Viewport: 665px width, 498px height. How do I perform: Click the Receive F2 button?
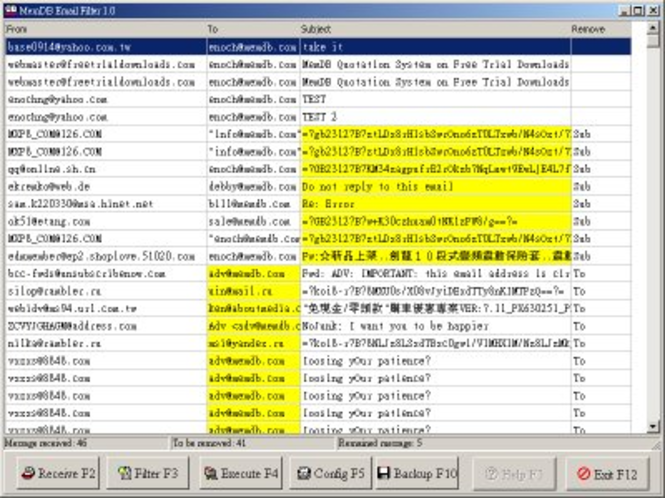coord(58,473)
